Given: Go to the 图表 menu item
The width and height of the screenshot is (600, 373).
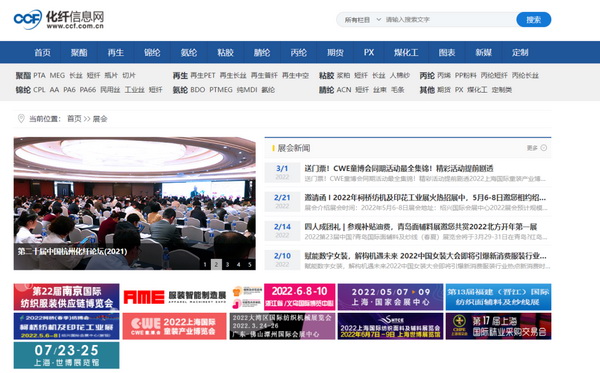Looking at the screenshot, I should click(x=447, y=52).
